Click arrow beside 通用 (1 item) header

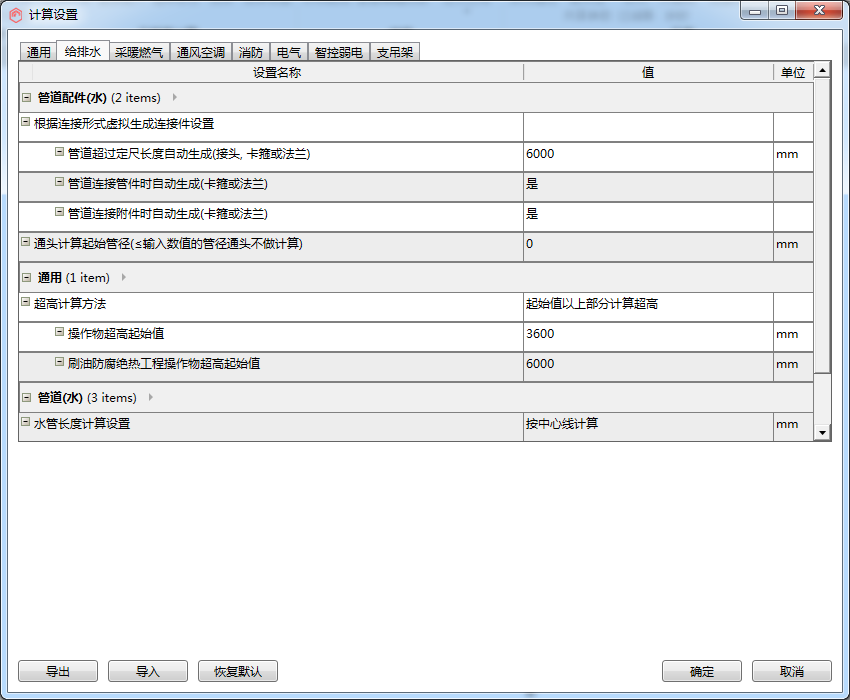point(124,277)
